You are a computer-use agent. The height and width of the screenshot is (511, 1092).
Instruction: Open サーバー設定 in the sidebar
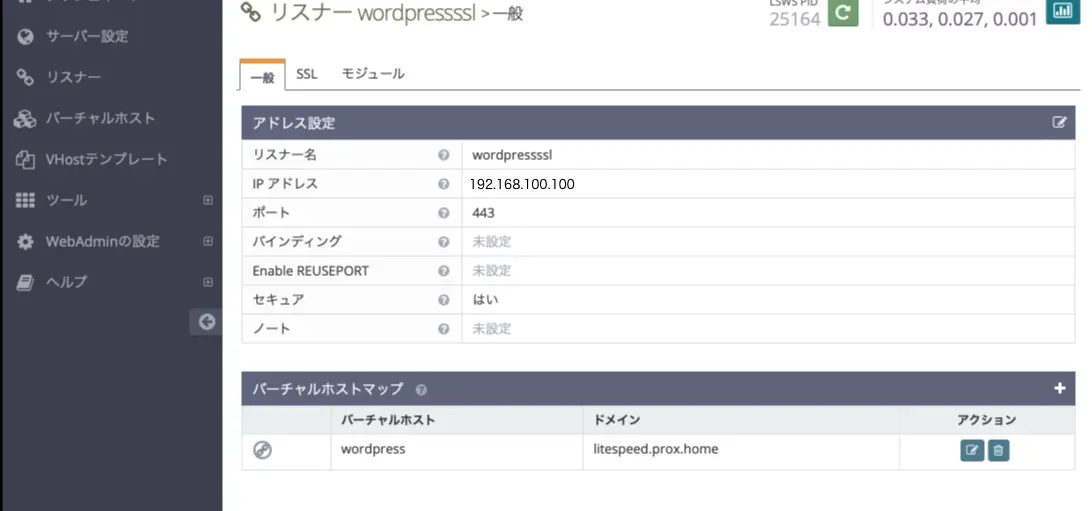coord(87,36)
